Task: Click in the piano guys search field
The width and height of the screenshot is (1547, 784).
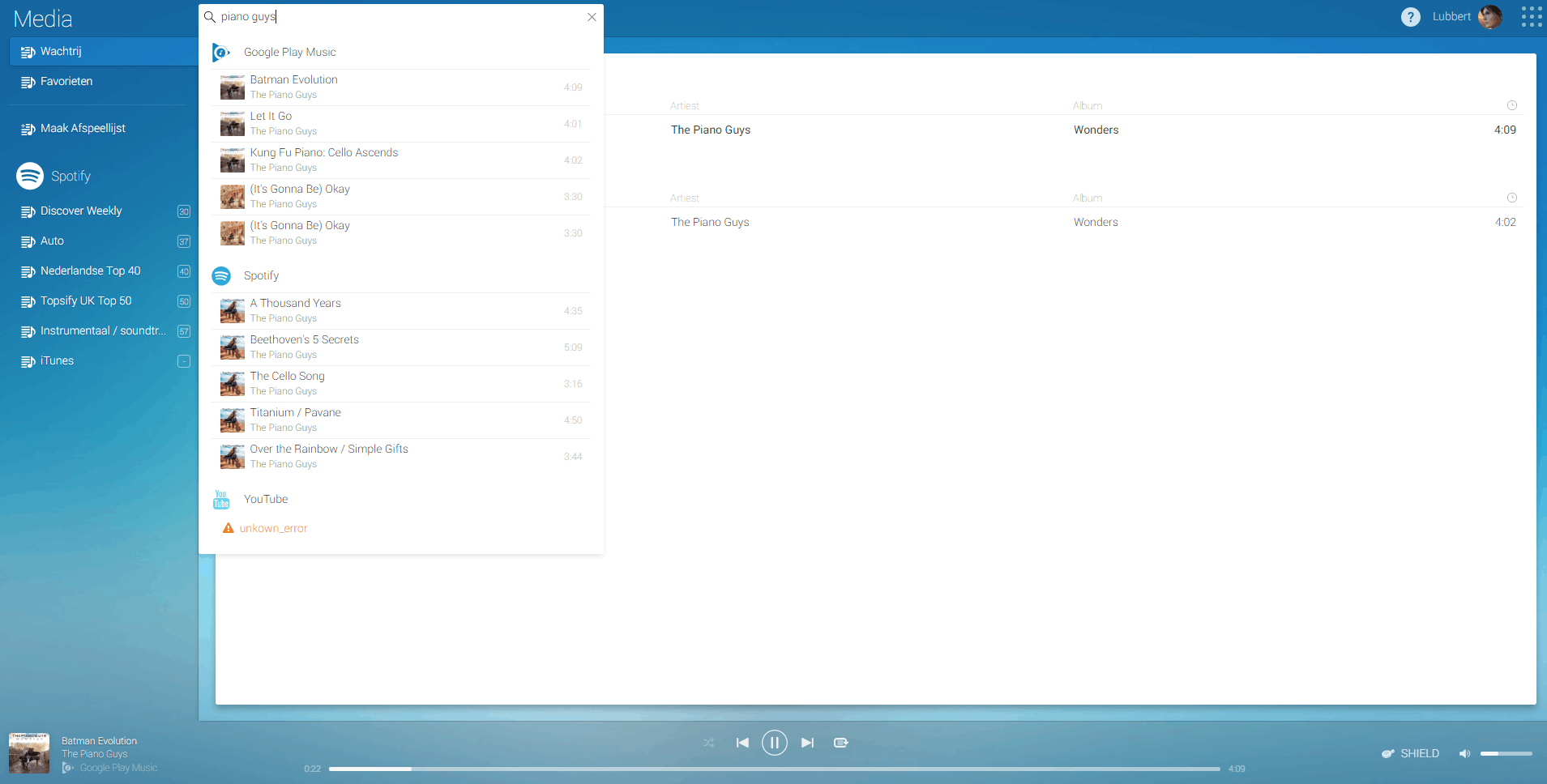Action: point(400,17)
